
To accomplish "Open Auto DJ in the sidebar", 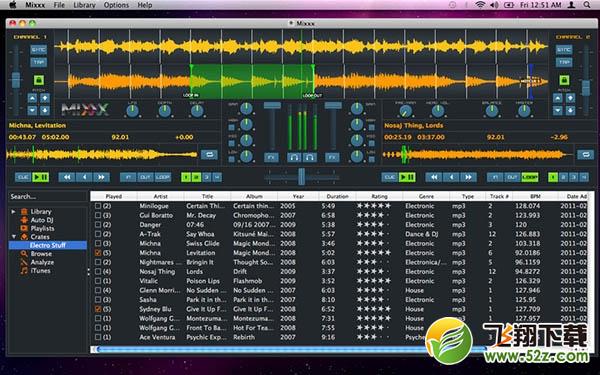I will 42,220.
